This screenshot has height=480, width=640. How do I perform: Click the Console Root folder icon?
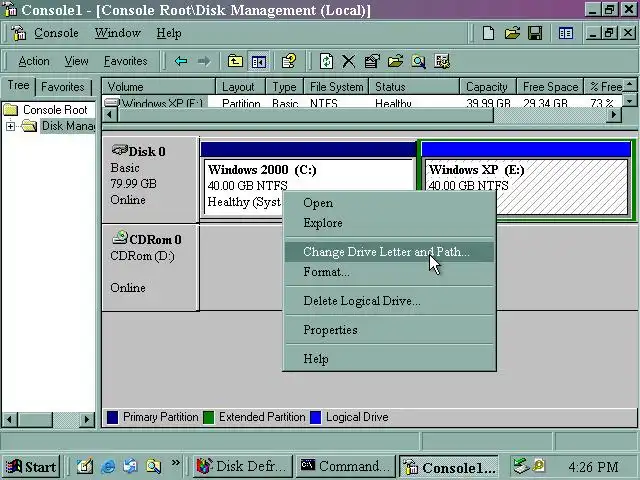pos(11,110)
